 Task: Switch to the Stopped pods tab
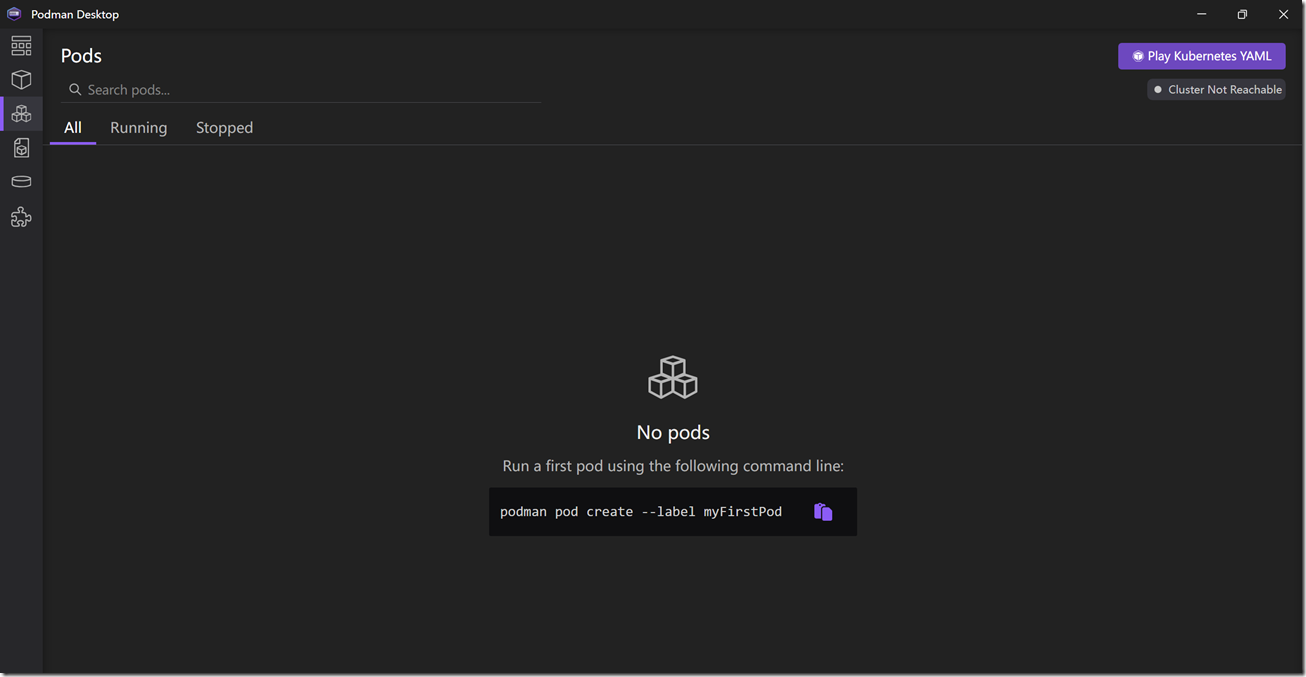[x=224, y=128]
